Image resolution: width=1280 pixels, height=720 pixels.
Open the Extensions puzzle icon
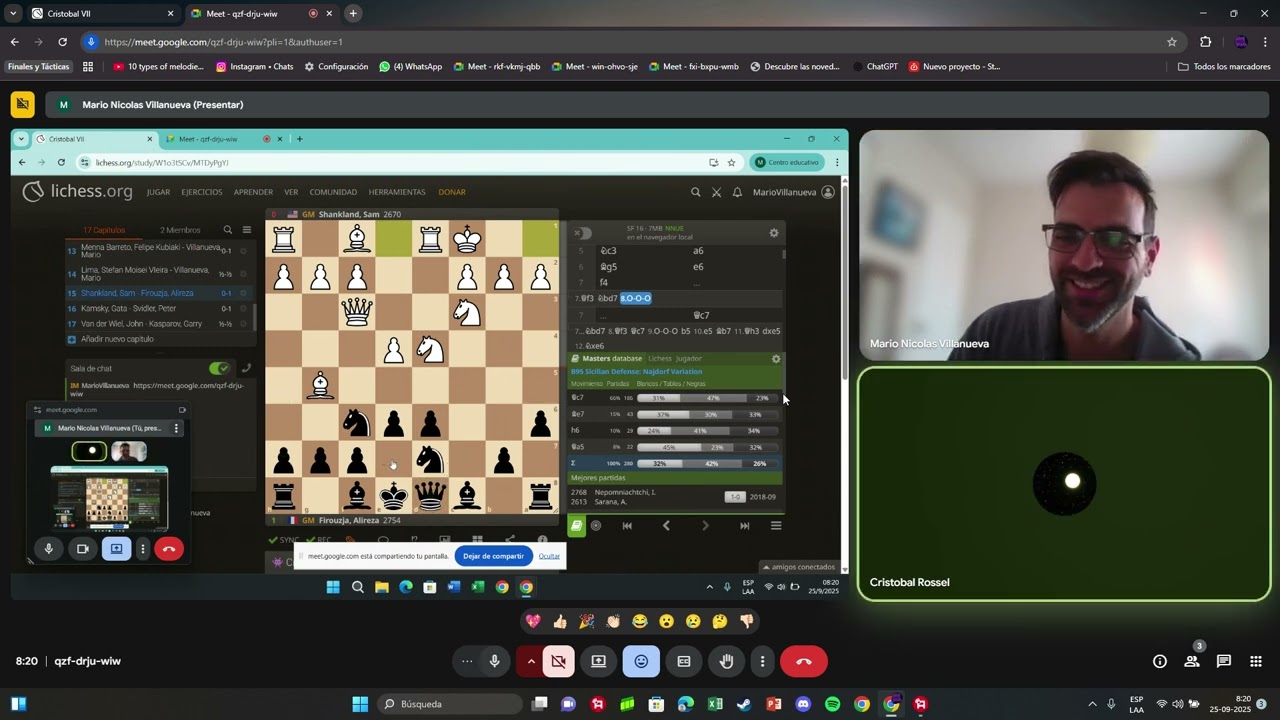click(1205, 42)
